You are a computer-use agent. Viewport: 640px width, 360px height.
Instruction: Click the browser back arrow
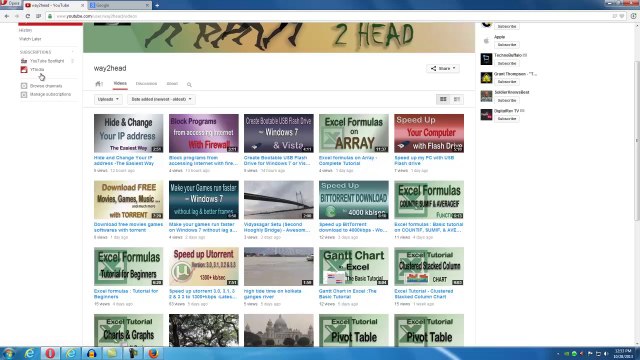(x=7, y=16)
